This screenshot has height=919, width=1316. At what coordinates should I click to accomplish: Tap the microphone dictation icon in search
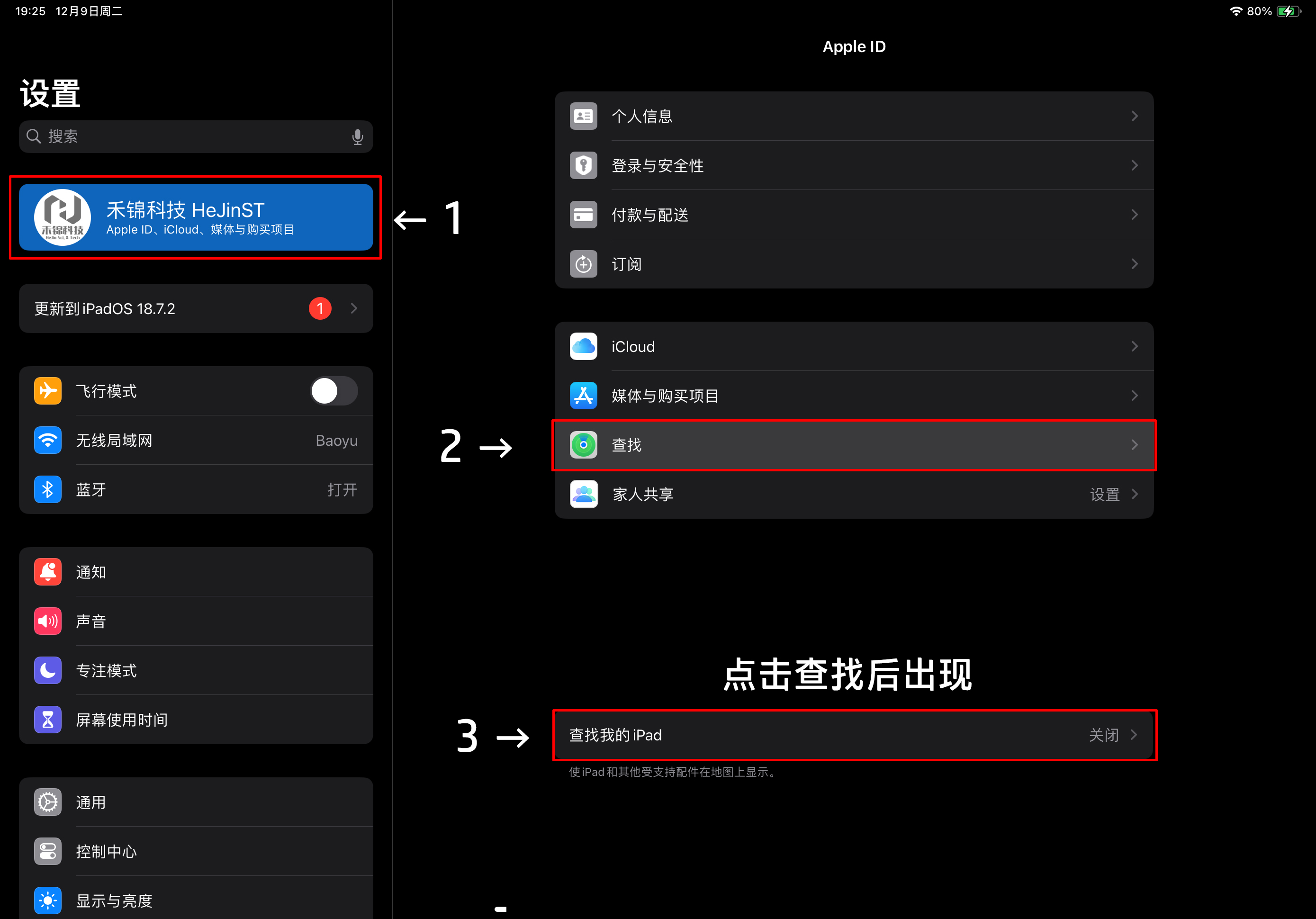358,137
